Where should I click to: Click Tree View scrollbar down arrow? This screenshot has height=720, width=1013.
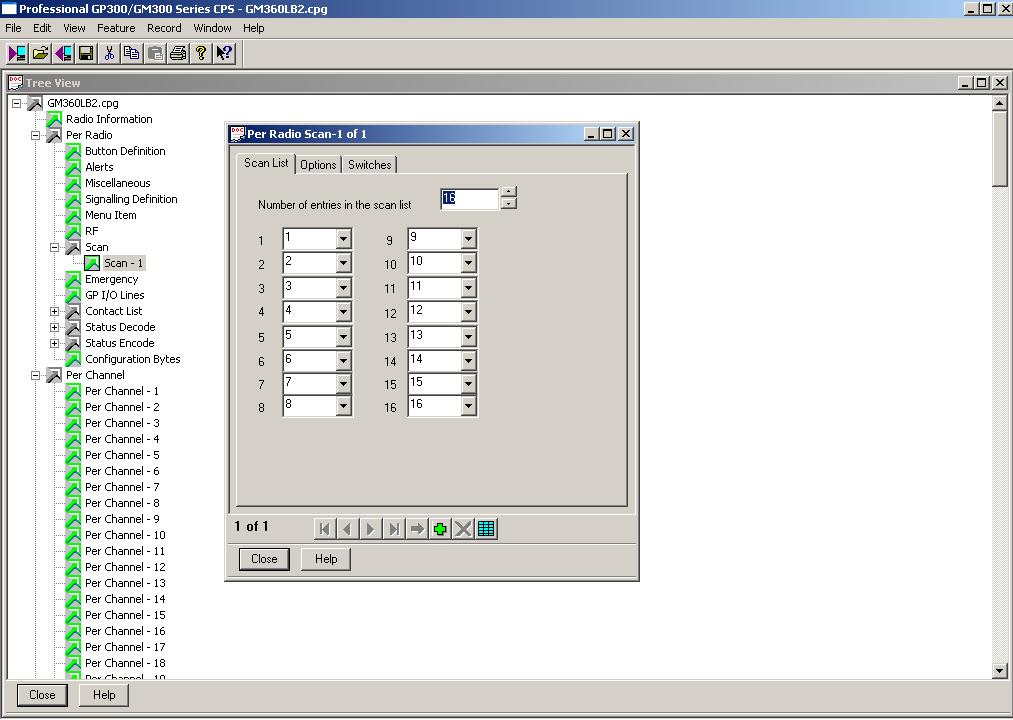click(x=999, y=671)
